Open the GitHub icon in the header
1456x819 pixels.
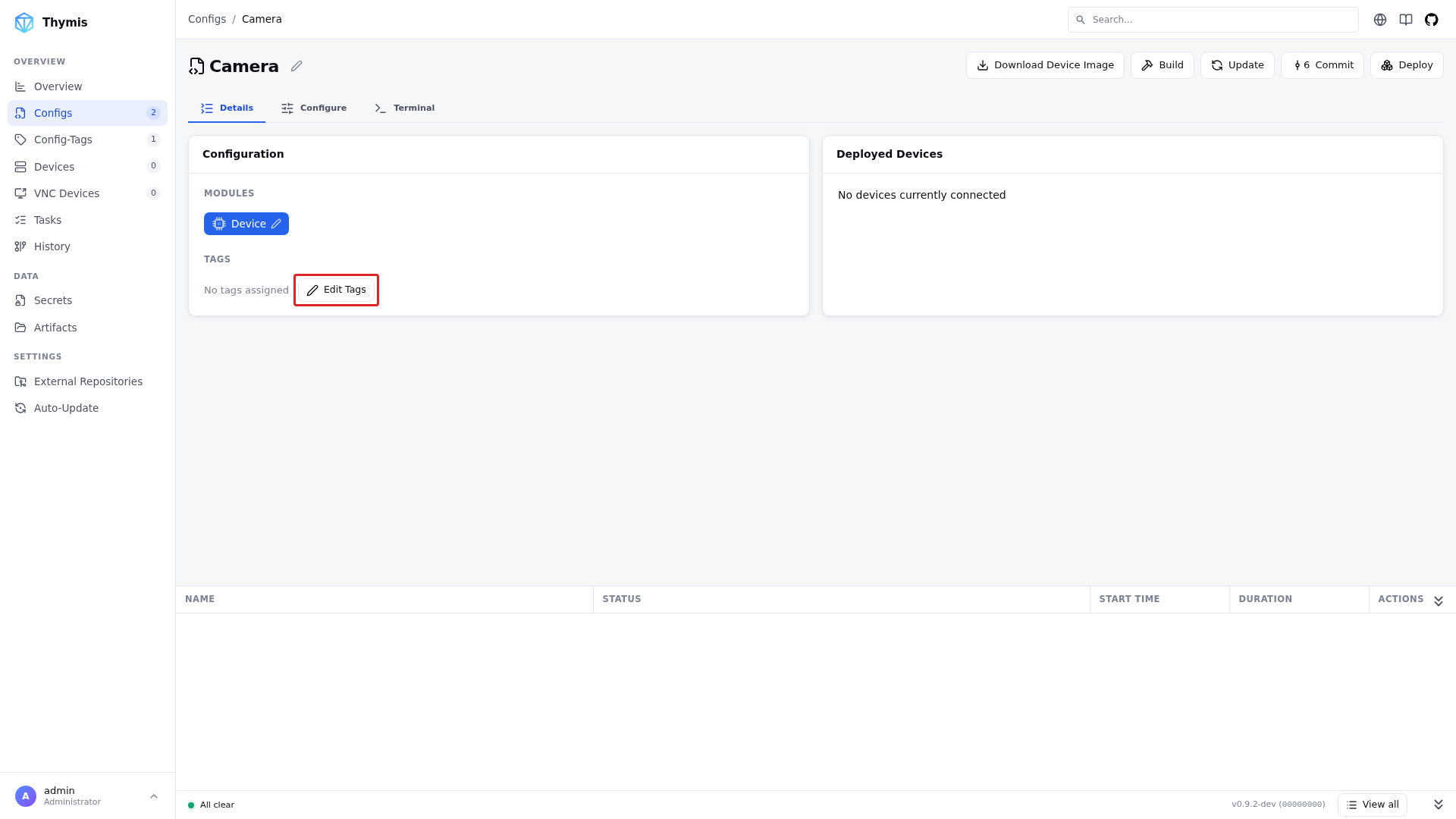point(1431,20)
